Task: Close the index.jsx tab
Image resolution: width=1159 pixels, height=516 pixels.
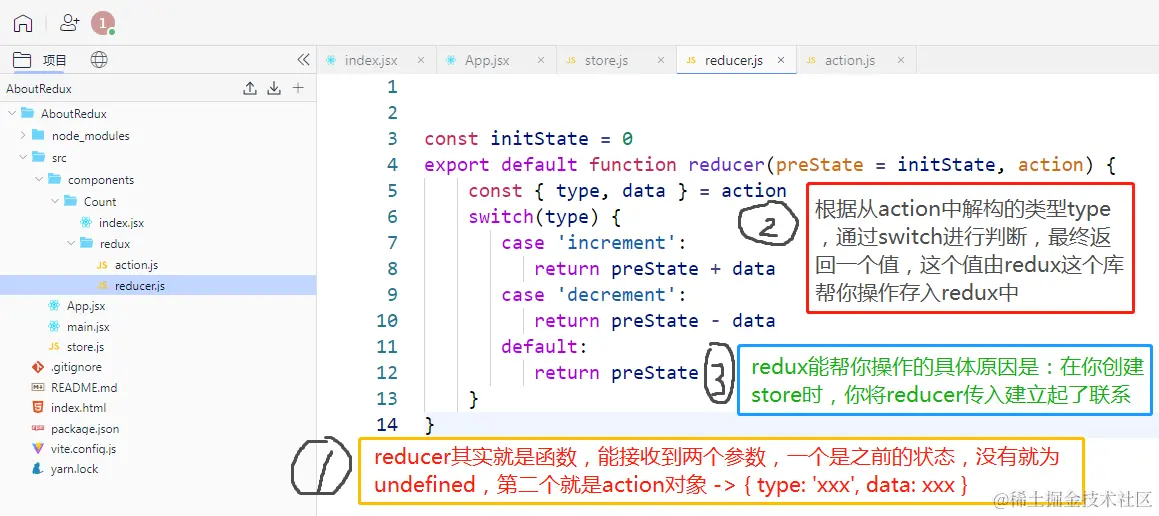Action: point(421,61)
